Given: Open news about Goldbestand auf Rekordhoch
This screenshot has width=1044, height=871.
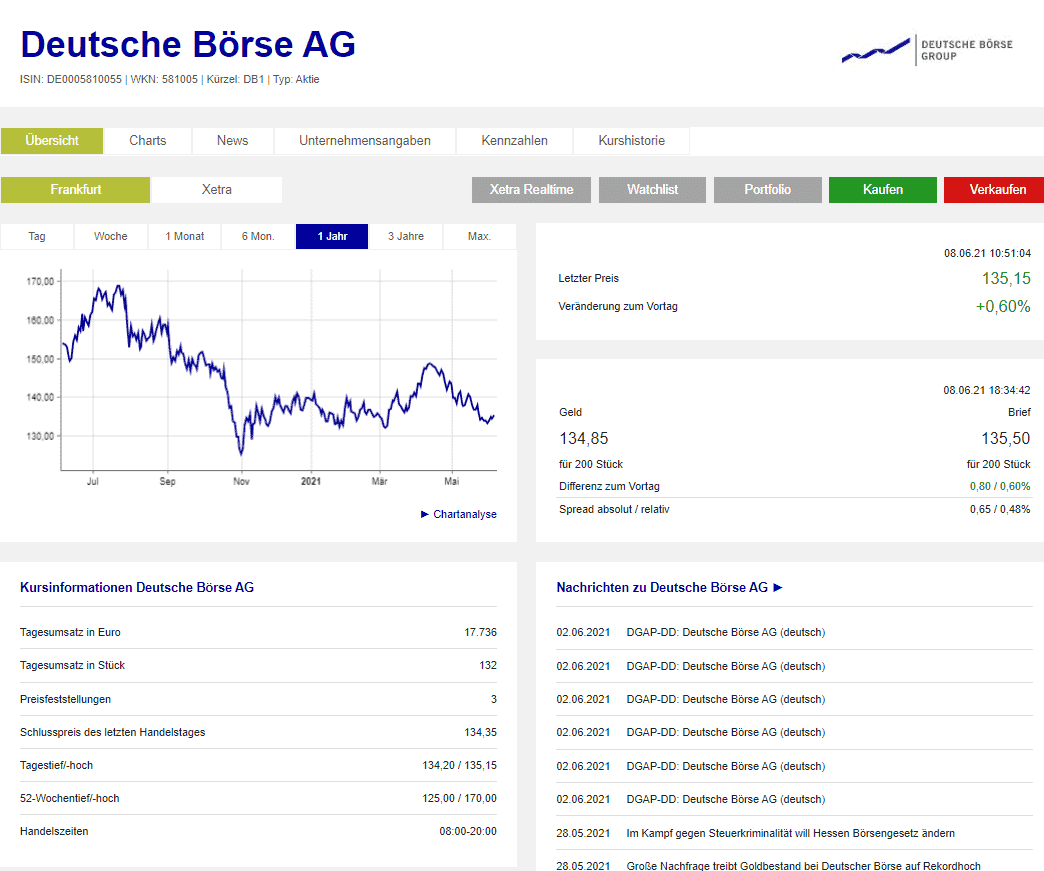Looking at the screenshot, I should pyautogui.click(x=803, y=866).
